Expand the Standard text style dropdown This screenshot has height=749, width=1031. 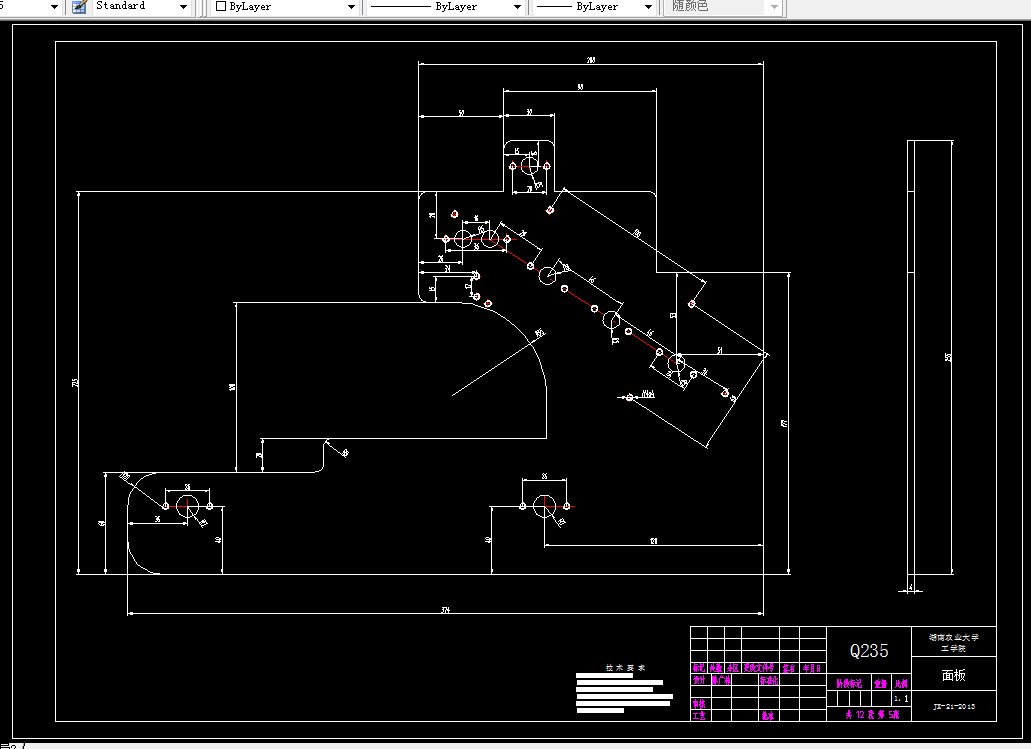(183, 7)
